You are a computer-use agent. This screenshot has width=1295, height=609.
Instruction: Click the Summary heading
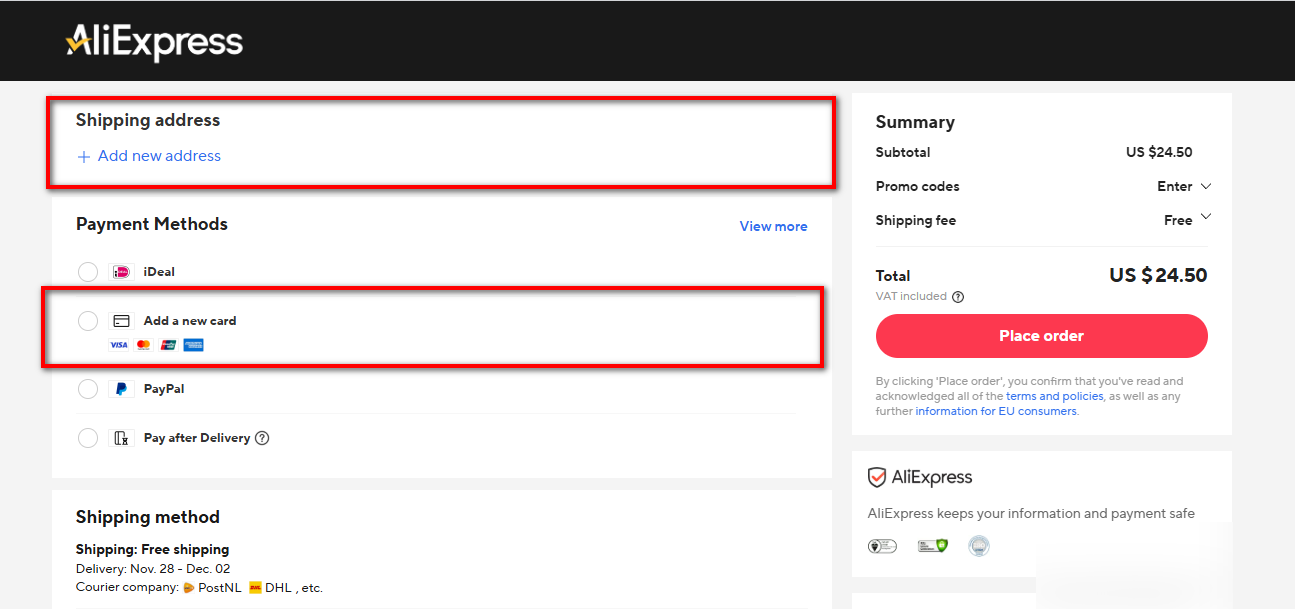915,122
